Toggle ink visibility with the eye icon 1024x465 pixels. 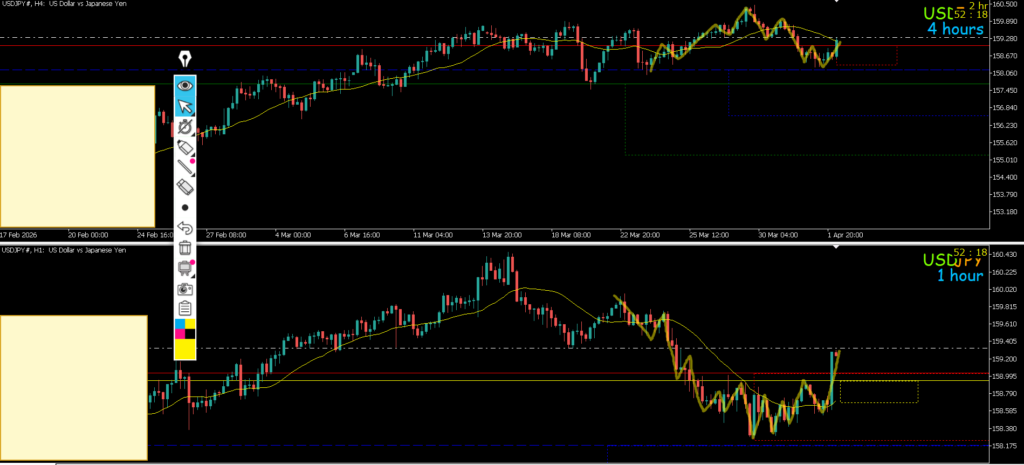(185, 85)
